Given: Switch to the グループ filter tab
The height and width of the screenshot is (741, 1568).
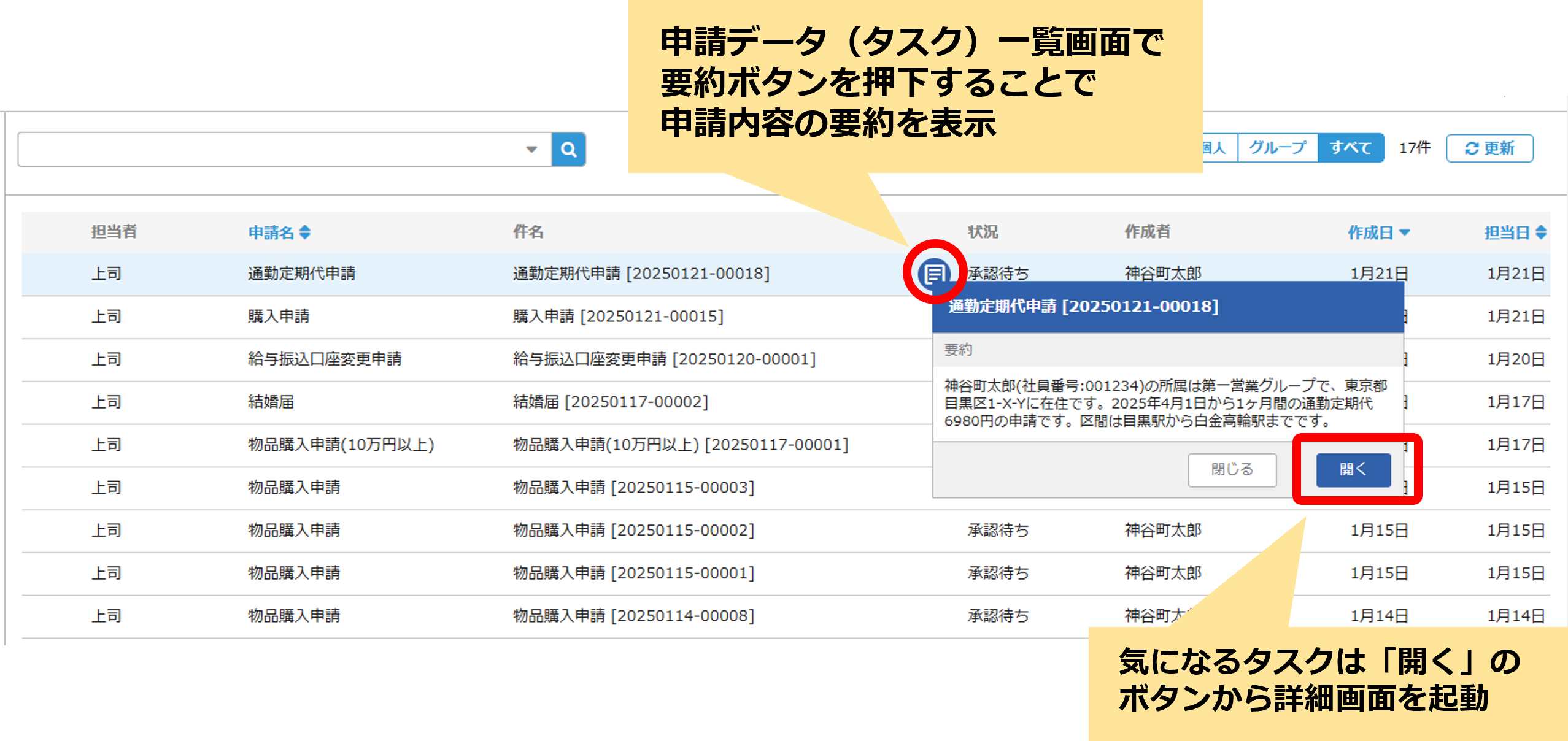Looking at the screenshot, I should point(1277,148).
